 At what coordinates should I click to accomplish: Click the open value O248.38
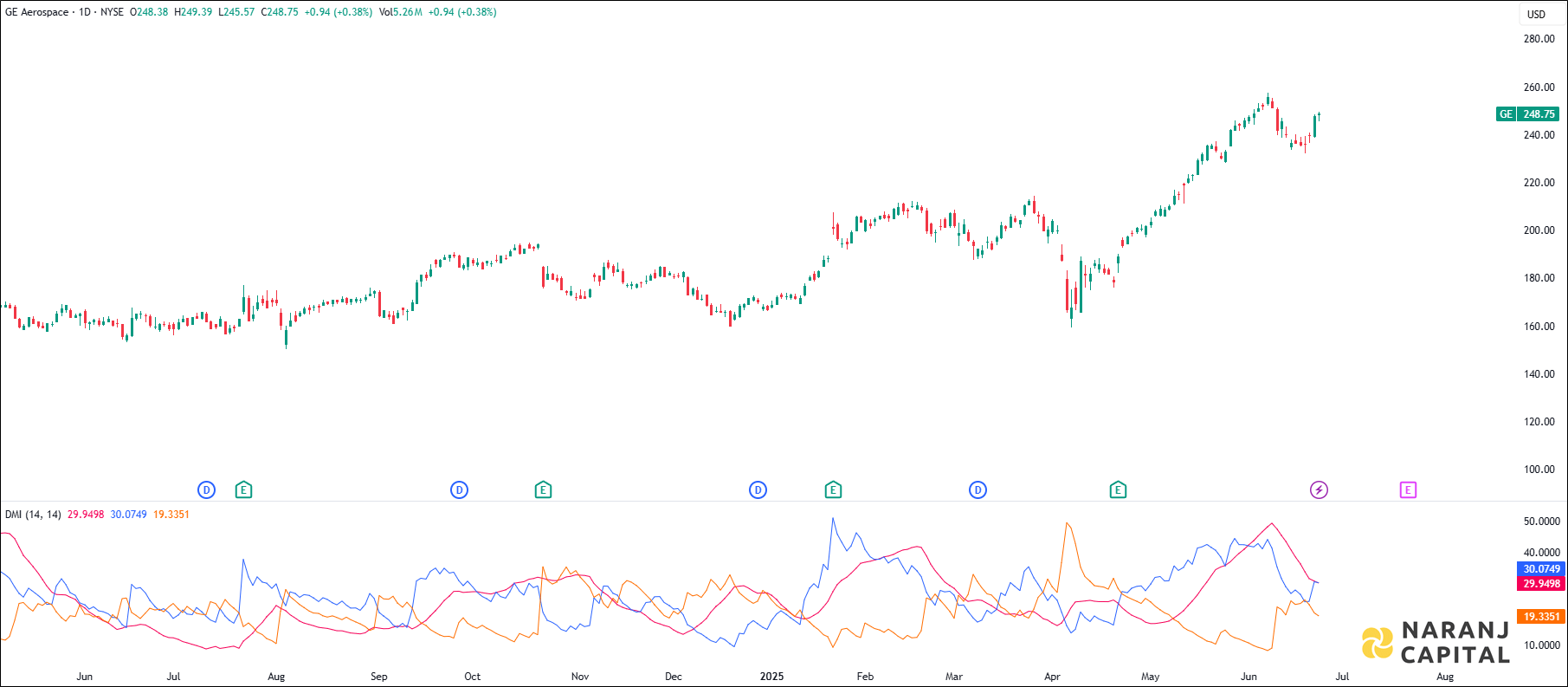149,12
